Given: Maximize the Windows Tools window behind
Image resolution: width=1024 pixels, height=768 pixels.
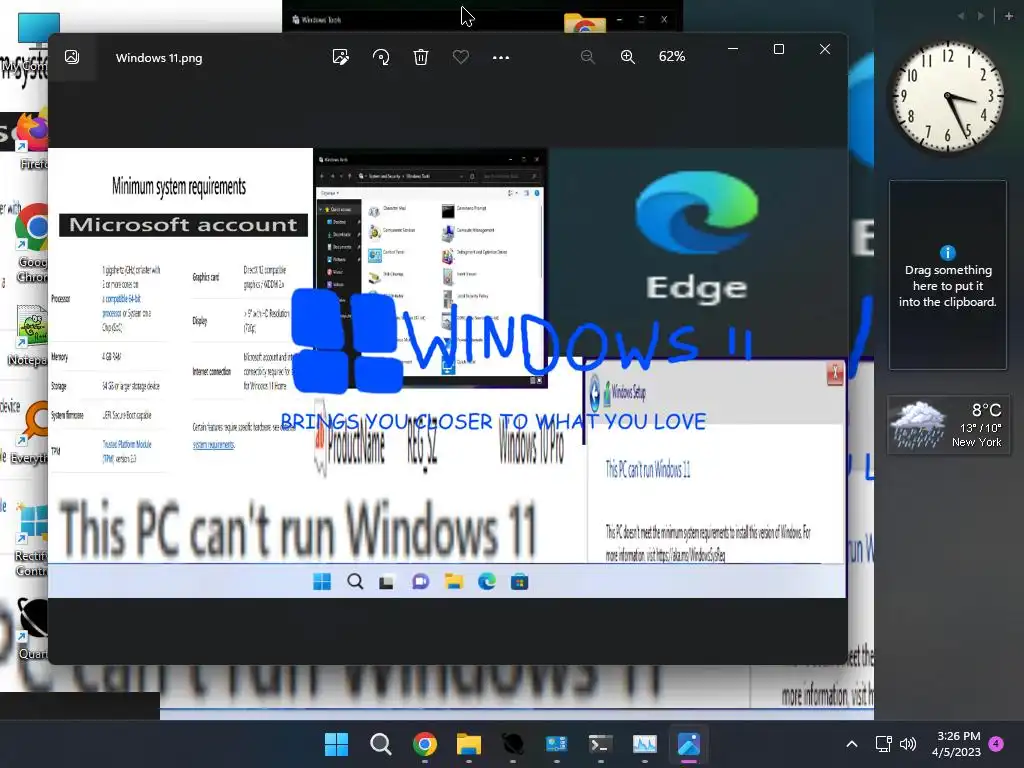Looking at the screenshot, I should point(641,20).
